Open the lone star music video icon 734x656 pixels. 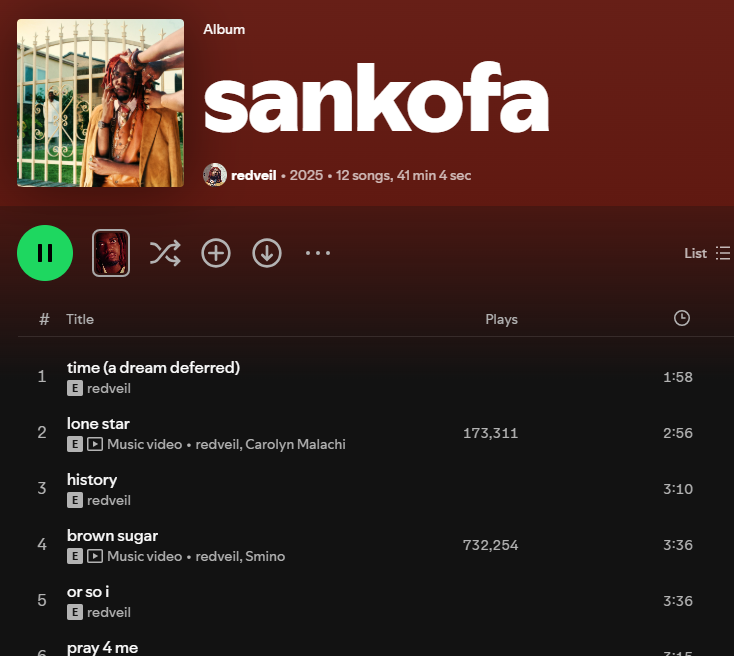95,444
